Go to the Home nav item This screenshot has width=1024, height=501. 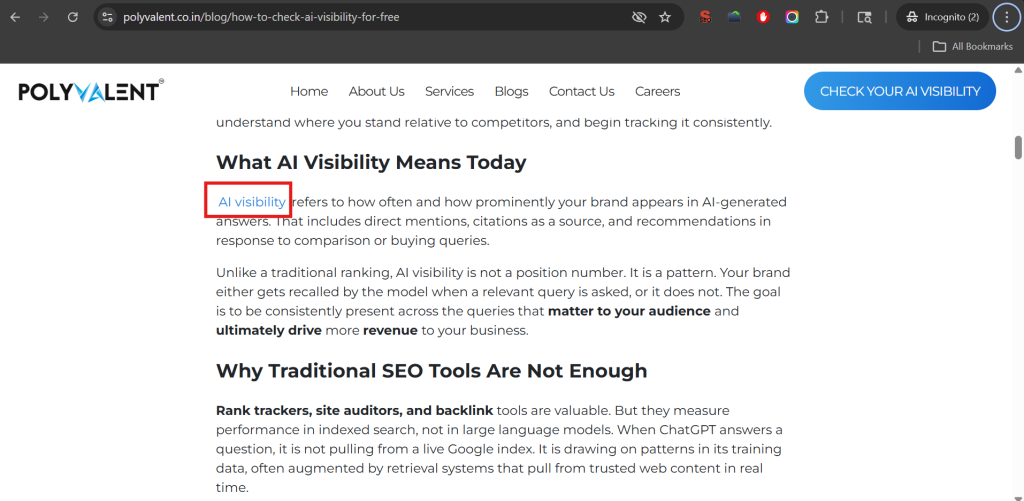[x=309, y=91]
